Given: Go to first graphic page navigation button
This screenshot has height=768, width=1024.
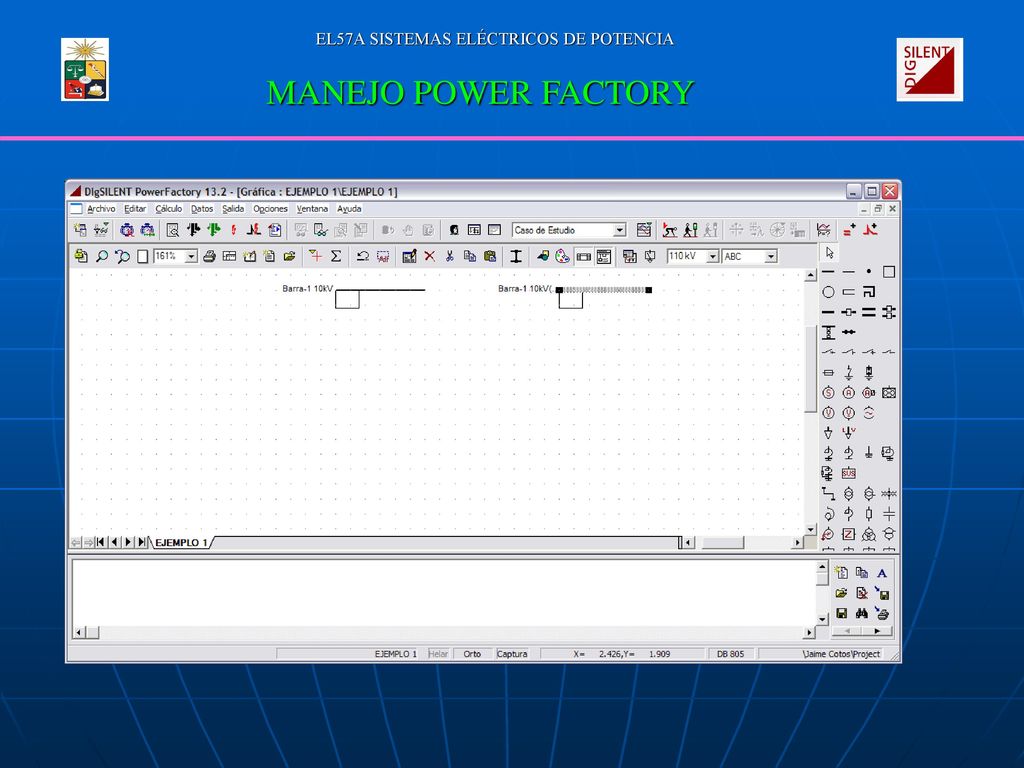Looking at the screenshot, I should (101, 542).
